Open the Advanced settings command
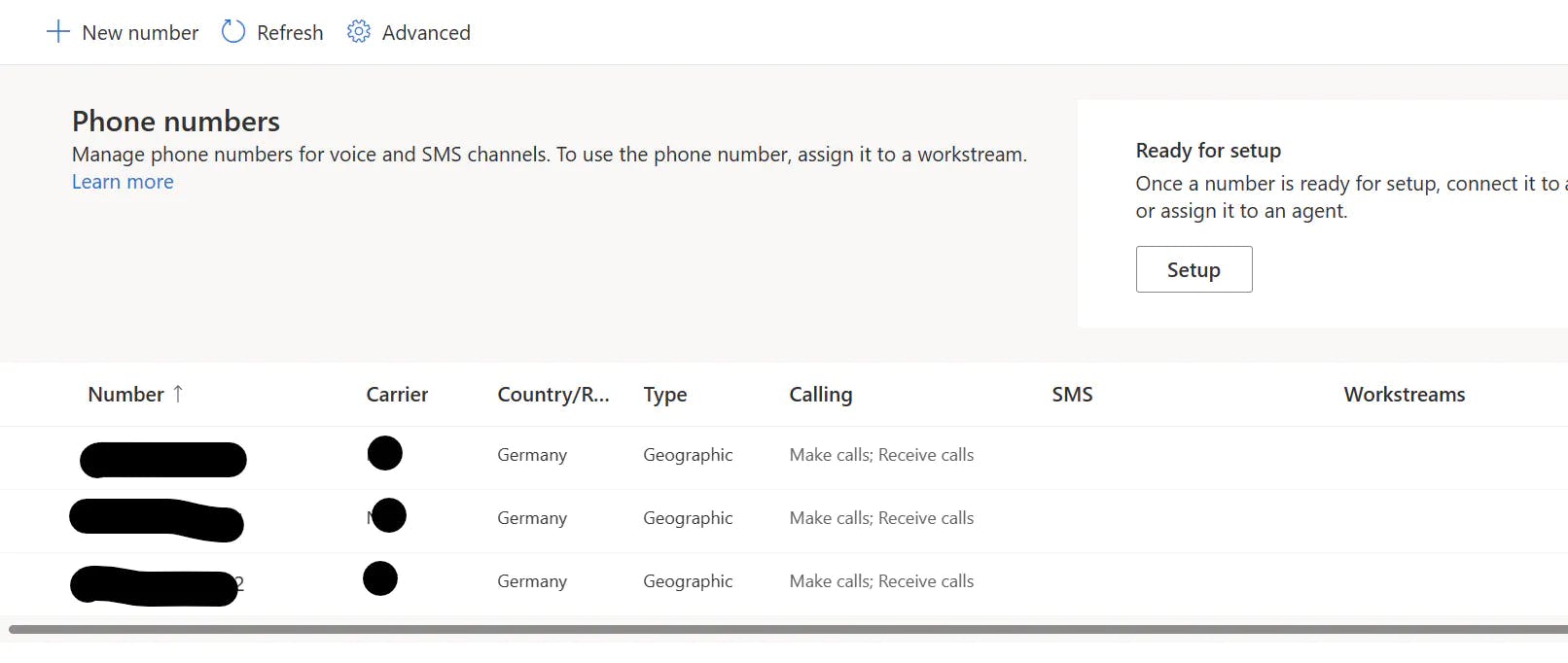The image size is (1568, 663). (x=409, y=32)
